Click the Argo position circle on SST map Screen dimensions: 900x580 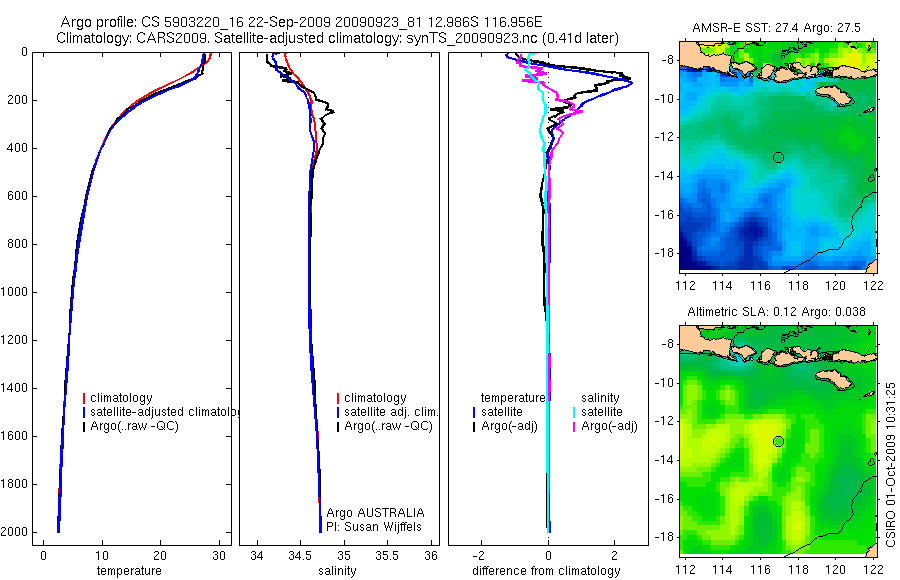(x=778, y=157)
